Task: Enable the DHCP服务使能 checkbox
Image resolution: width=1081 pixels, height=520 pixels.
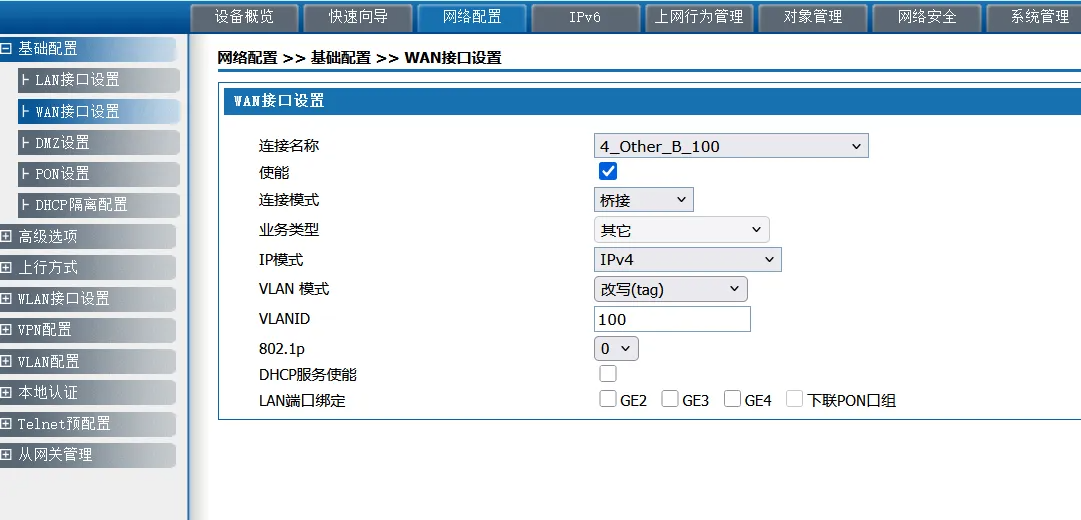Action: [608, 374]
